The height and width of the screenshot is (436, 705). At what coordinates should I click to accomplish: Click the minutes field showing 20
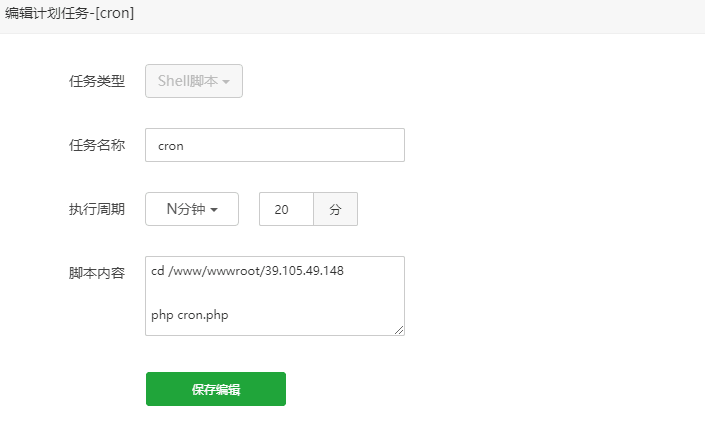(286, 209)
